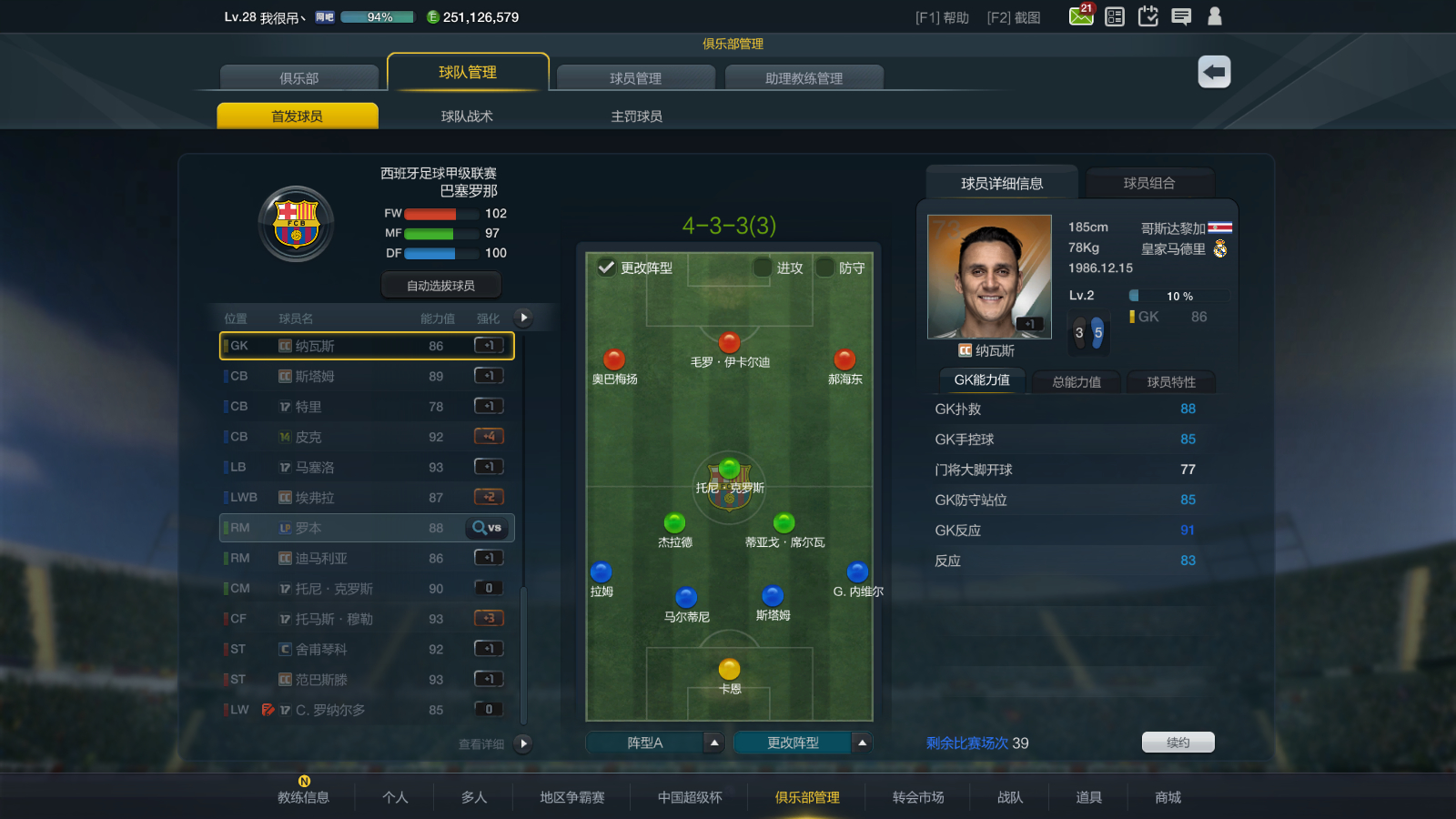Expand the 阵型A dropdown arrow
This screenshot has width=1456, height=819.
click(x=714, y=743)
